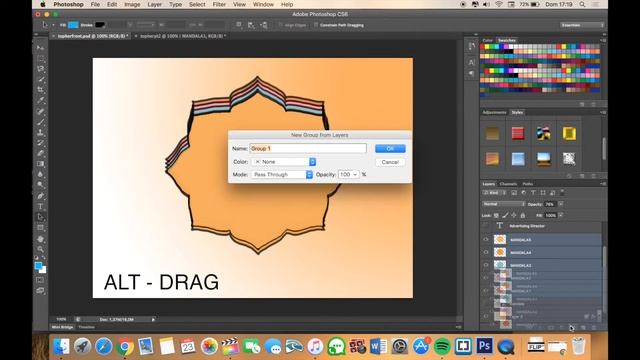The width and height of the screenshot is (640, 360).
Task: Open Layers panel Opacity slider arrow
Action: [561, 204]
